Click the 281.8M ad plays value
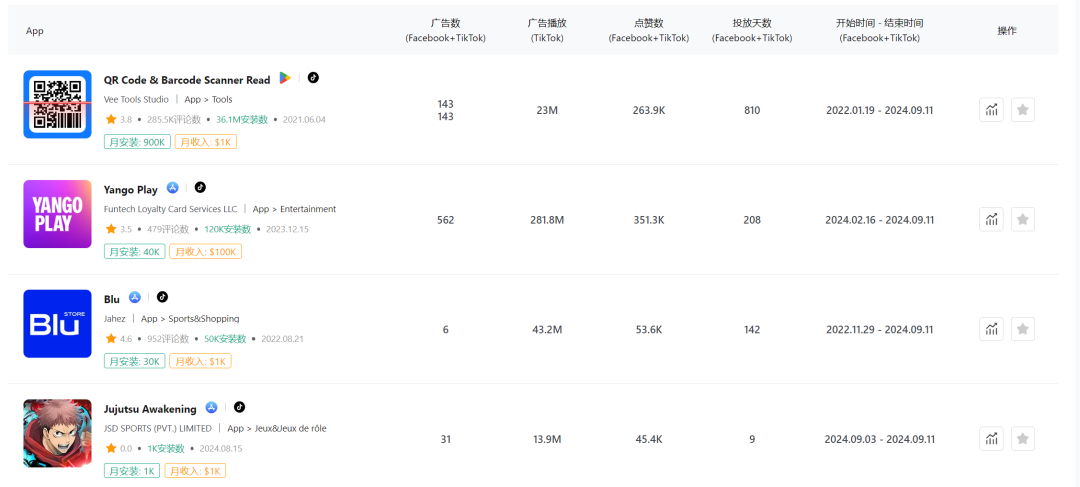The height and width of the screenshot is (487, 1080). tap(547, 220)
